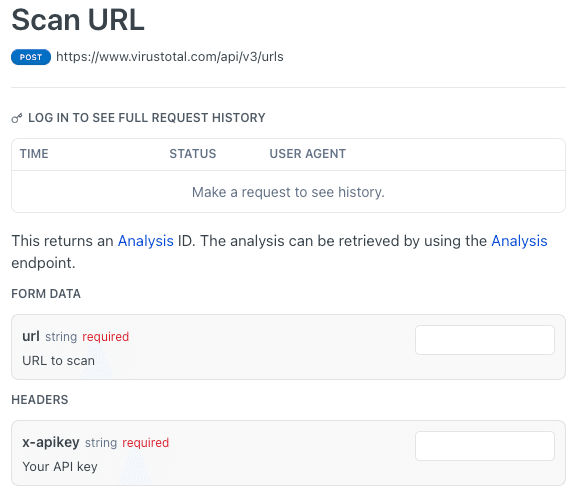Click the Scan URL page heading
574x494 pixels.
78,20
